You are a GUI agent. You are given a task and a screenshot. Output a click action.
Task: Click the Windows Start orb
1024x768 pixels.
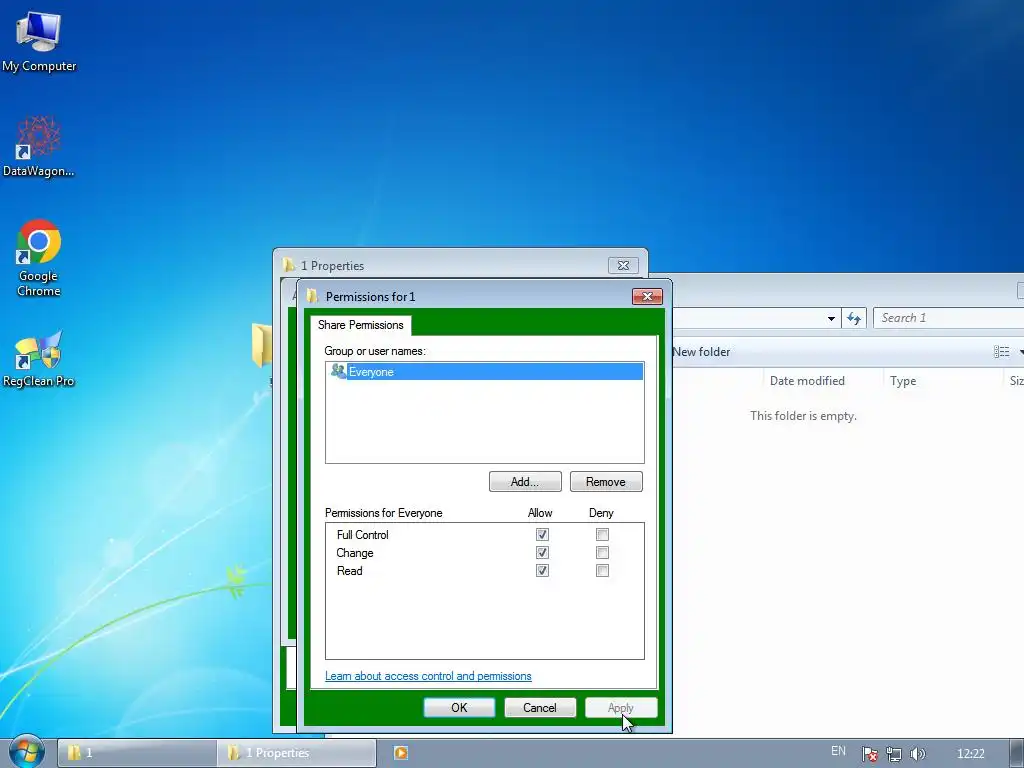[x=26, y=752]
